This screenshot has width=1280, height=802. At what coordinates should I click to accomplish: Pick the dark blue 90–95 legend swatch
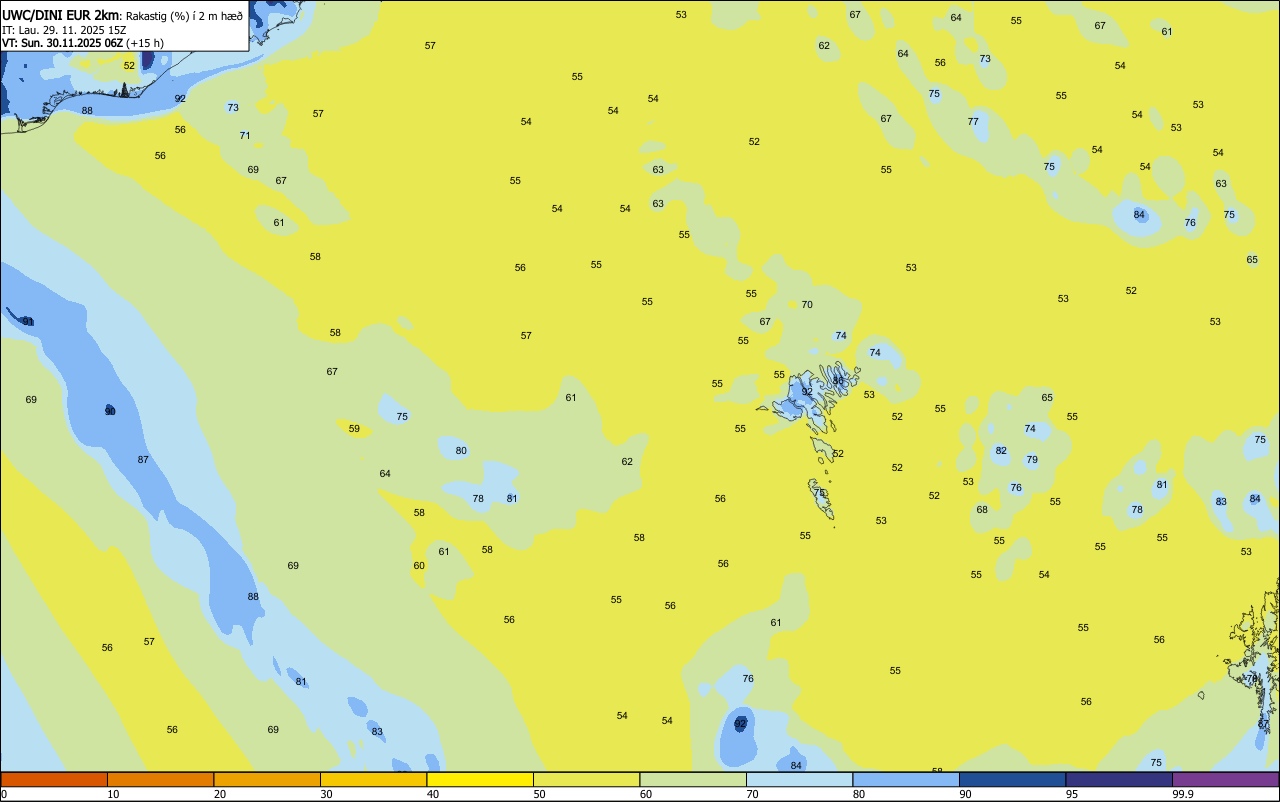pyautogui.click(x=1012, y=779)
